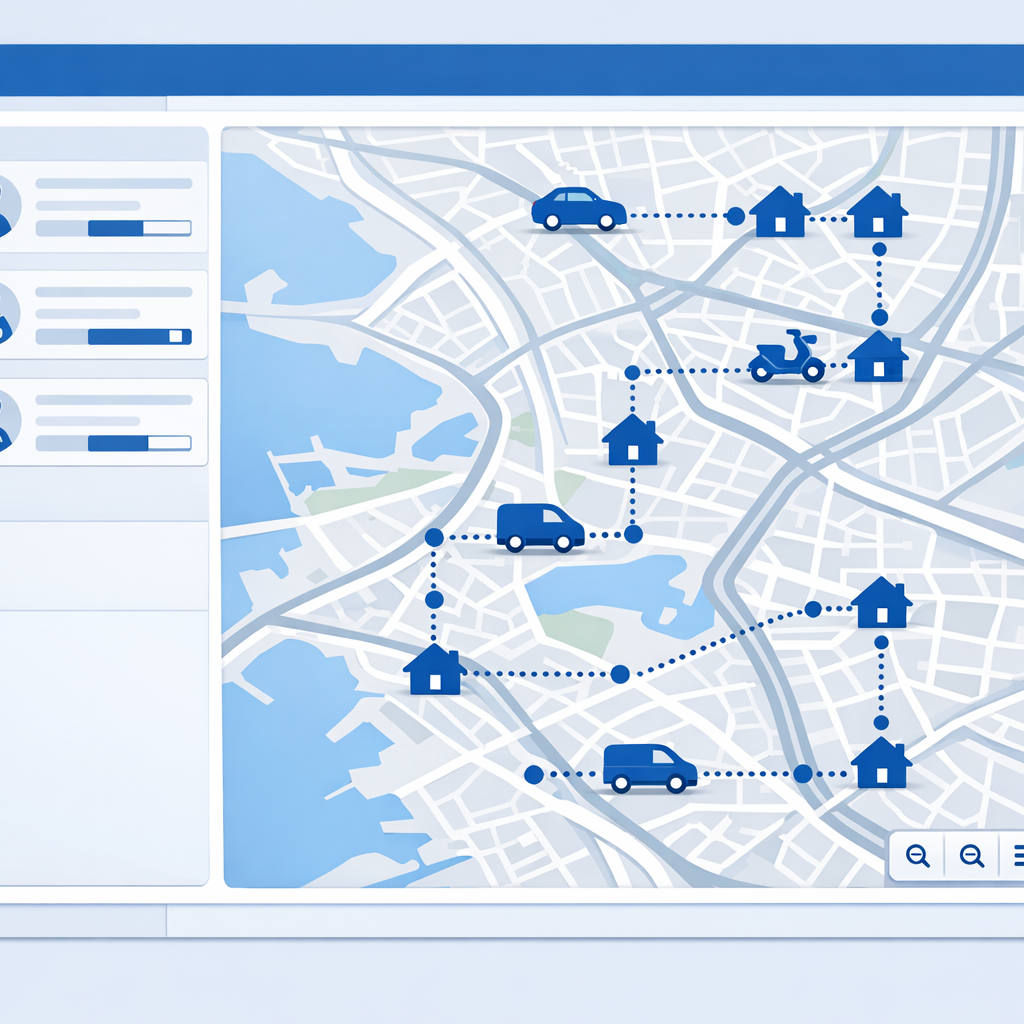Image resolution: width=1024 pixels, height=1024 pixels.
Task: Click the first driver's progress bar
Action: pos(113,228)
